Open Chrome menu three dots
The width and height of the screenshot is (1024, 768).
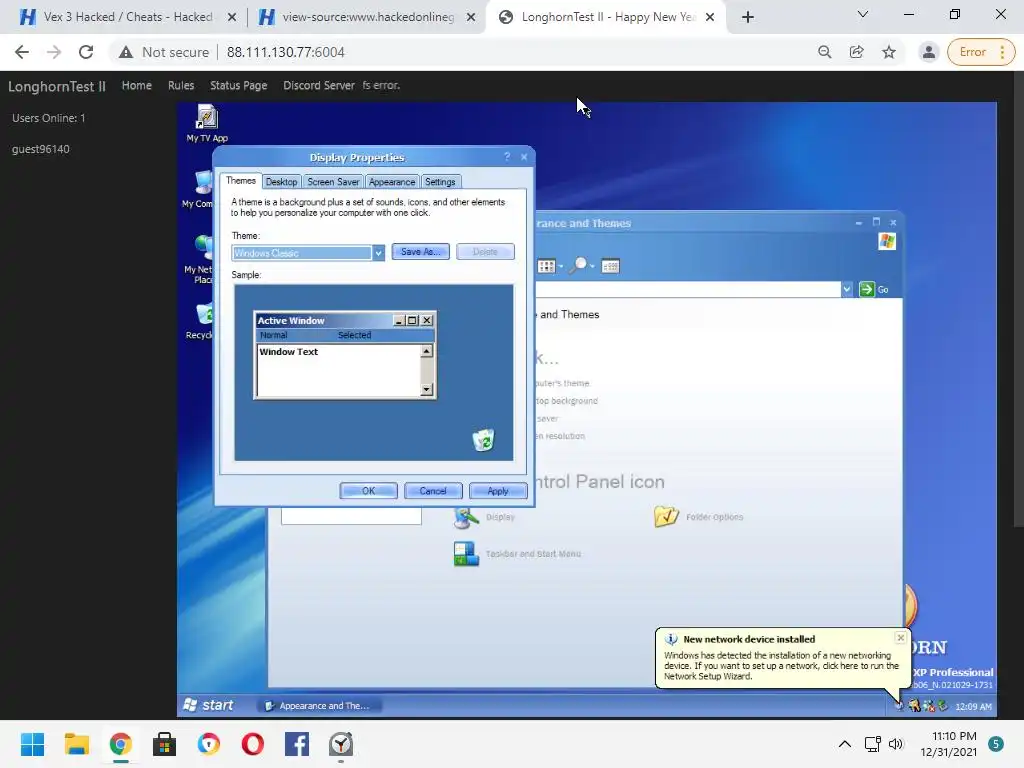coord(1002,52)
